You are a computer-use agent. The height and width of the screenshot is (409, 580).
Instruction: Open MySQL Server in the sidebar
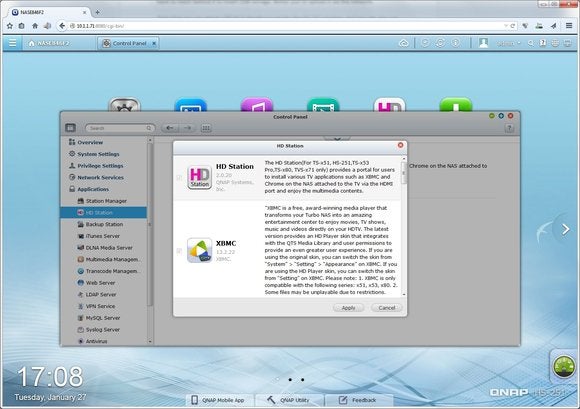tap(104, 318)
